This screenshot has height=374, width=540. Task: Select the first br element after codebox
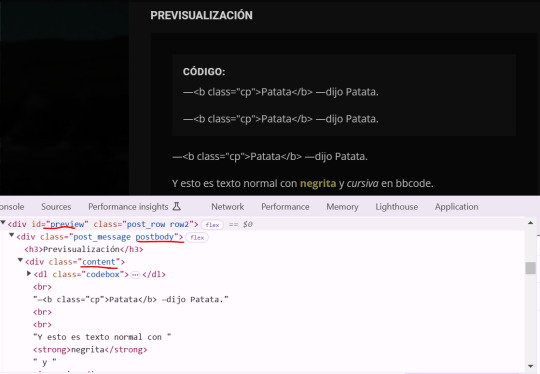(42, 287)
